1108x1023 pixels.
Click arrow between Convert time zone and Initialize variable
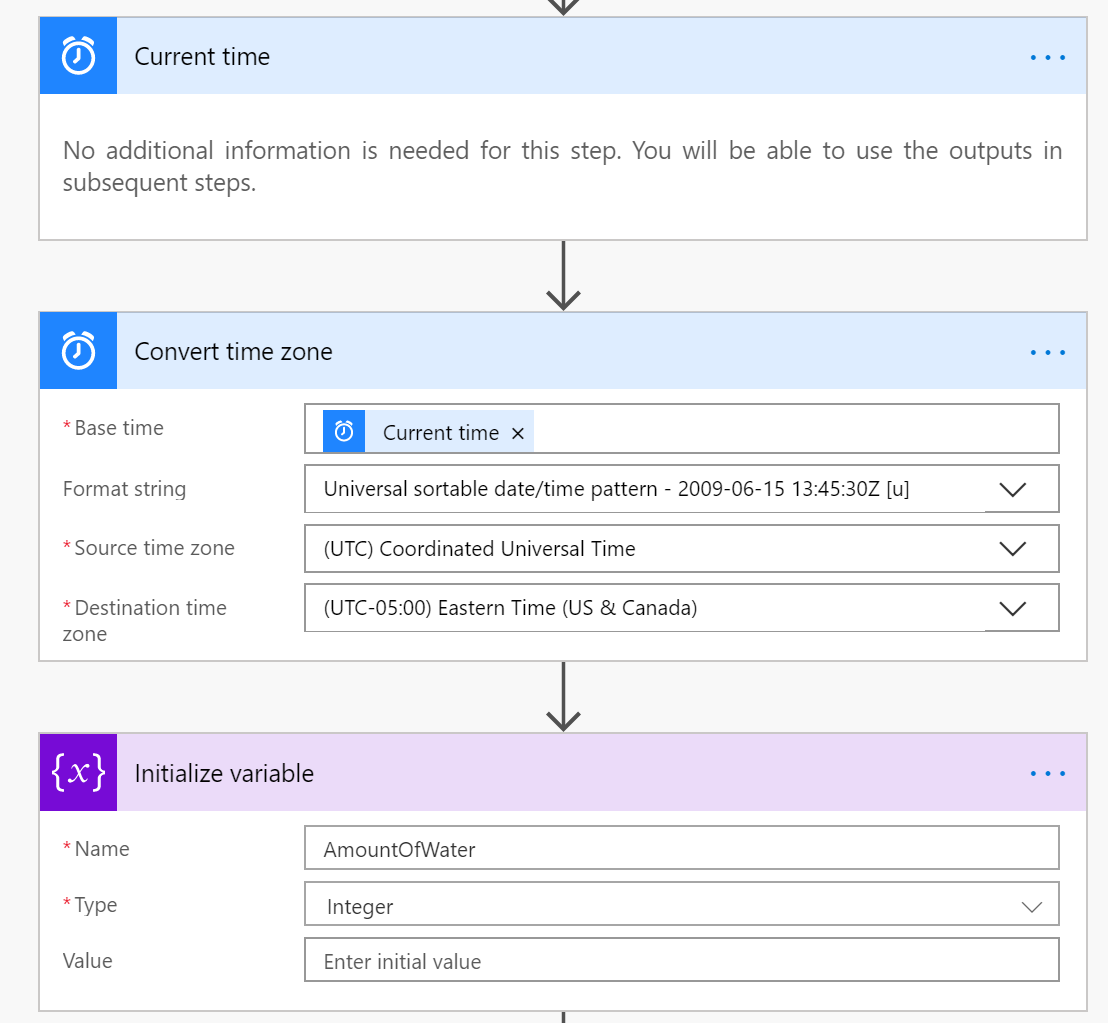564,697
